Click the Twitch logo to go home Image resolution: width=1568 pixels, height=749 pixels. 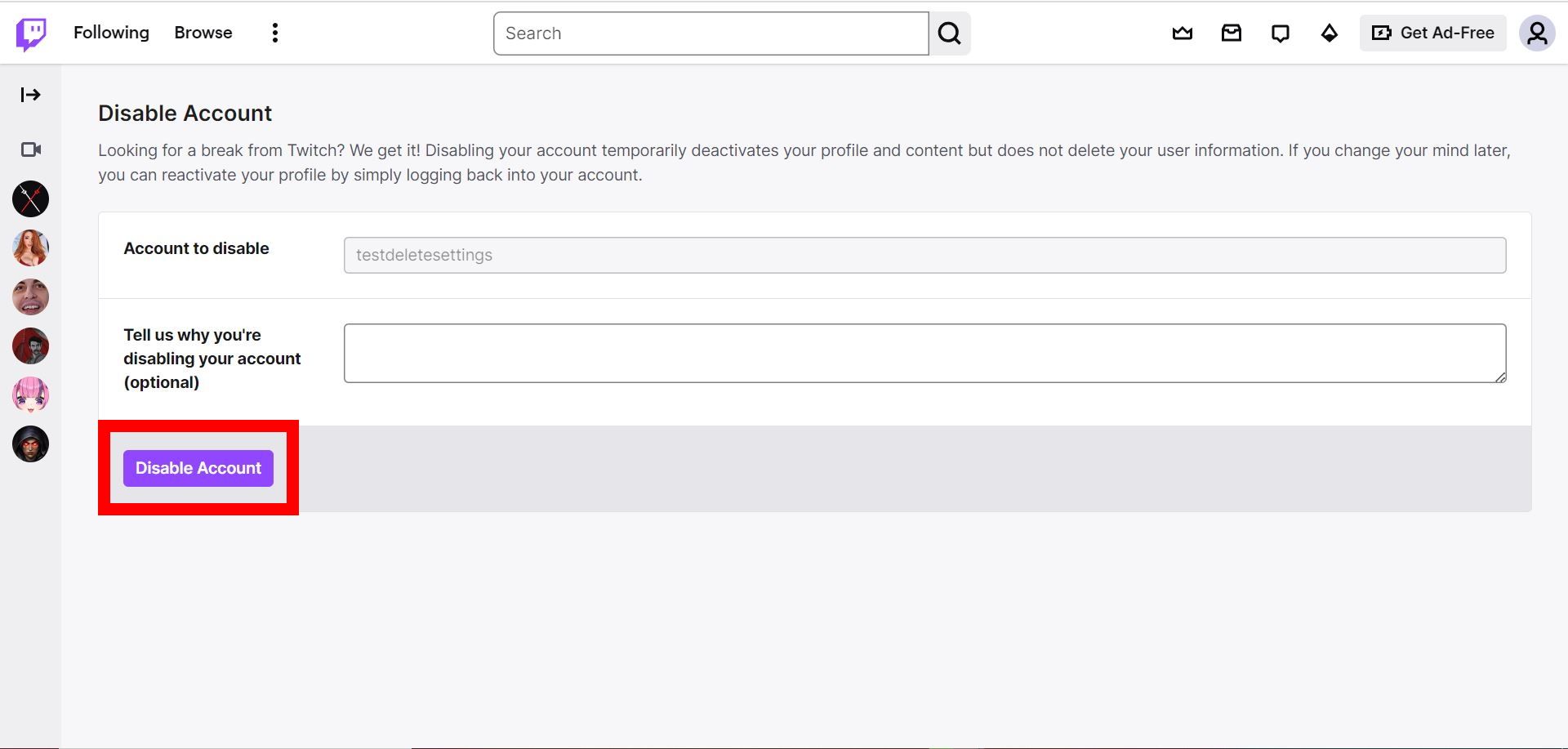point(30,33)
